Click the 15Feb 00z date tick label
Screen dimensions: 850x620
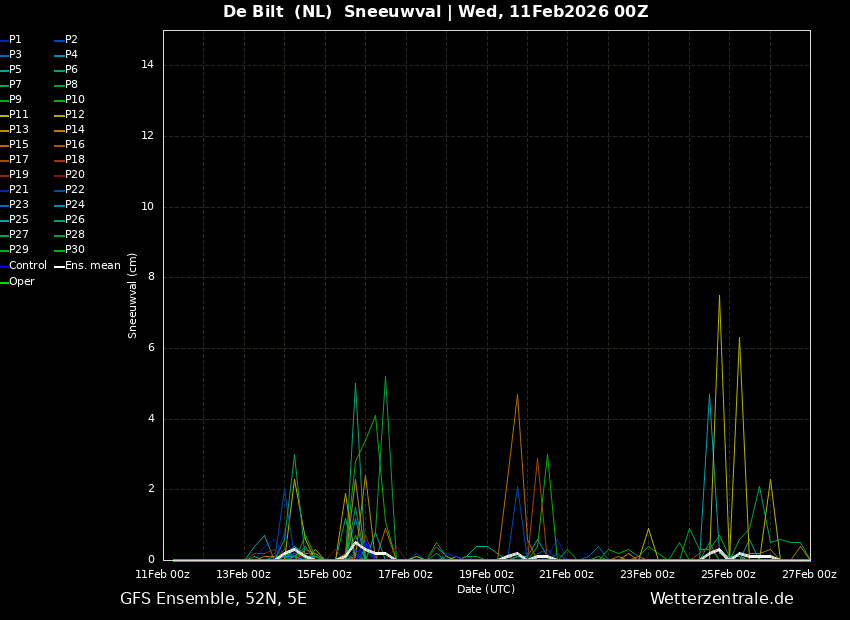coord(324,574)
